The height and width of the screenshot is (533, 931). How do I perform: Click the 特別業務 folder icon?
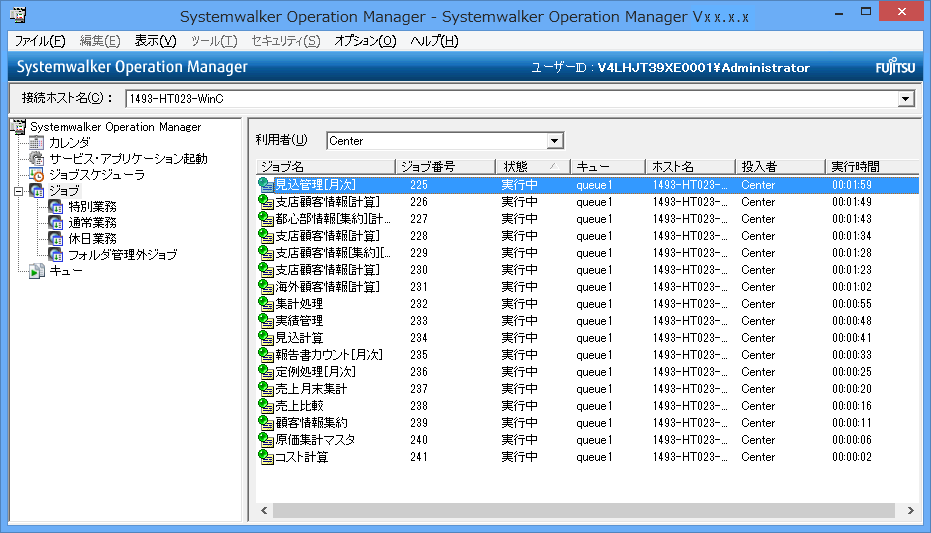56,207
